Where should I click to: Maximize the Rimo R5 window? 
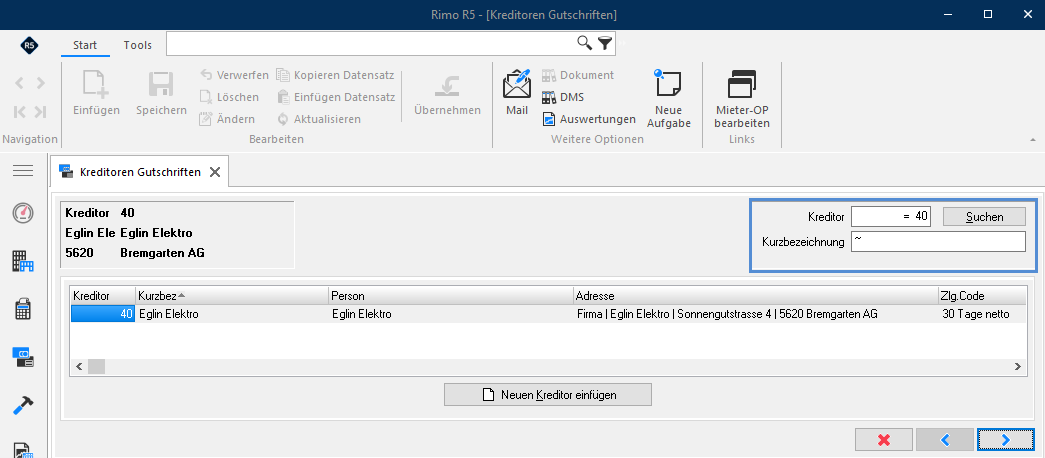click(988, 14)
